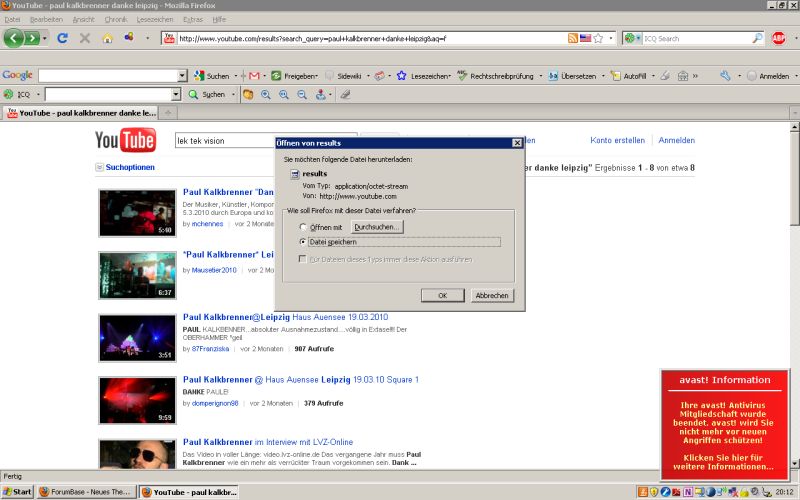The width and height of the screenshot is (800, 500).
Task: Click the Konto erstellen link
Action: [617, 140]
